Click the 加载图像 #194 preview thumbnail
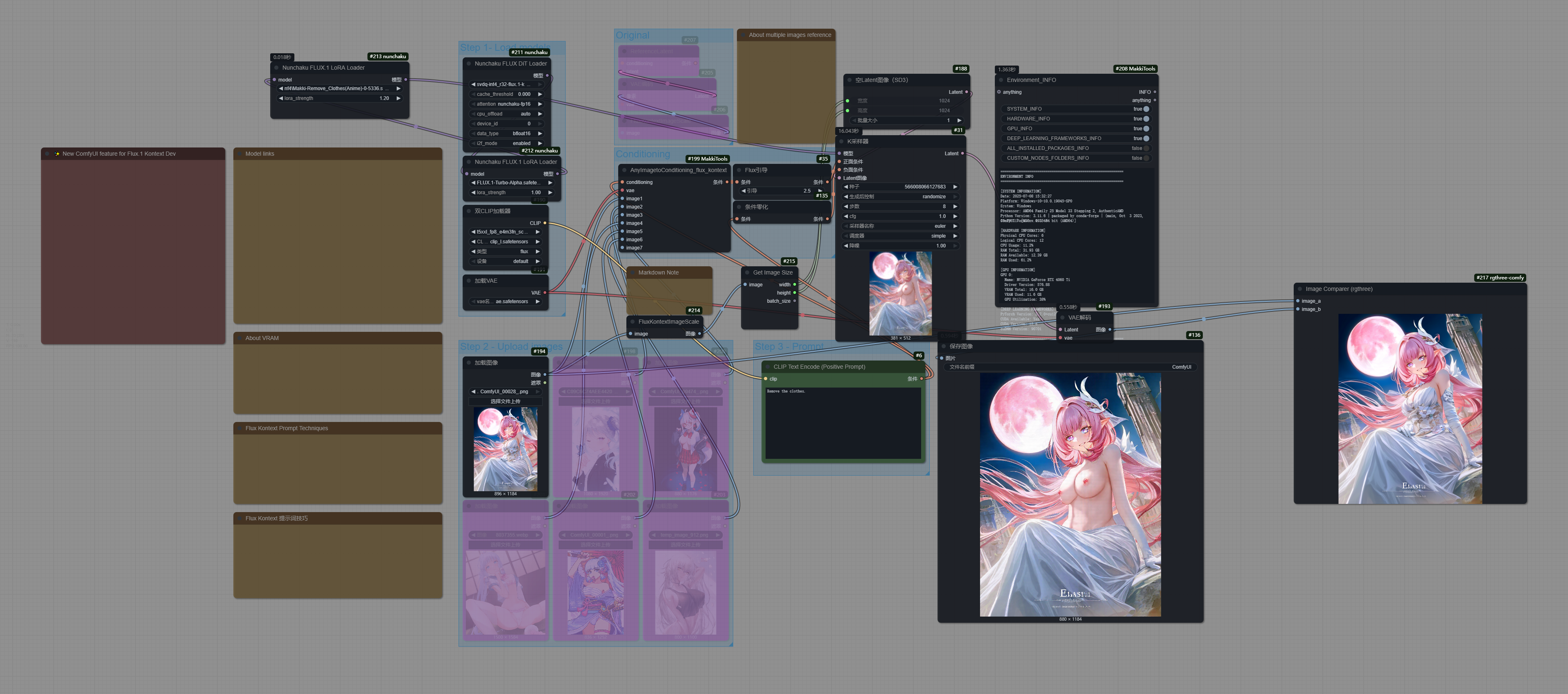Viewport: 1568px width, 694px height. (505, 449)
